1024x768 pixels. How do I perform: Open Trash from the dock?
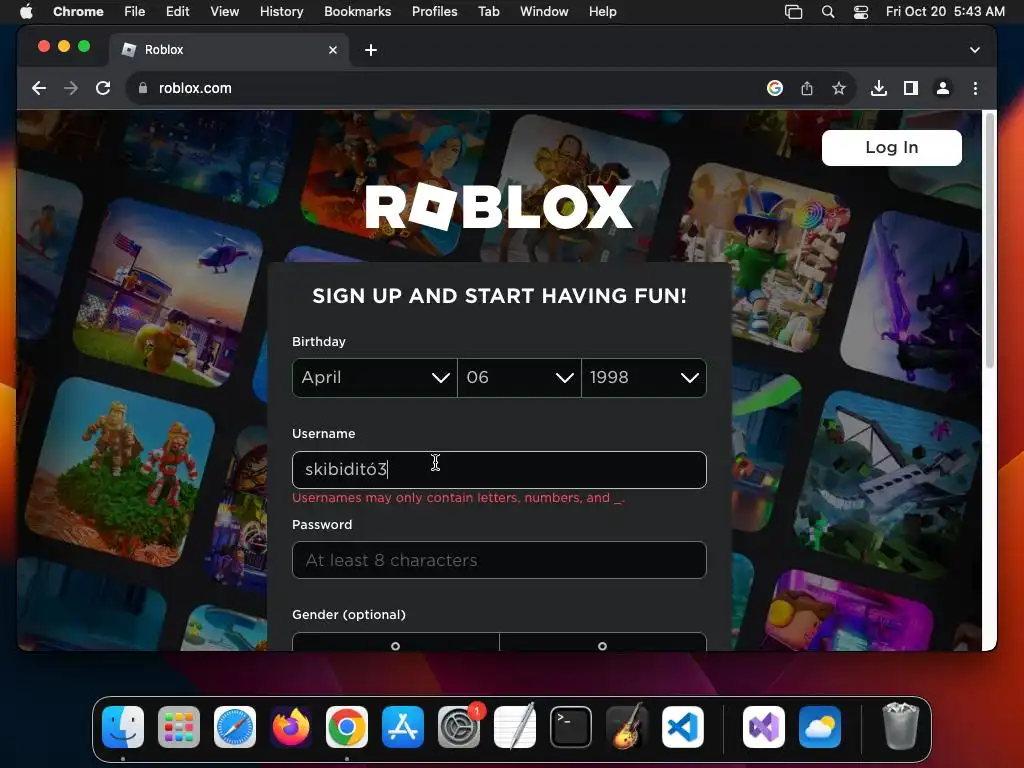[901, 727]
